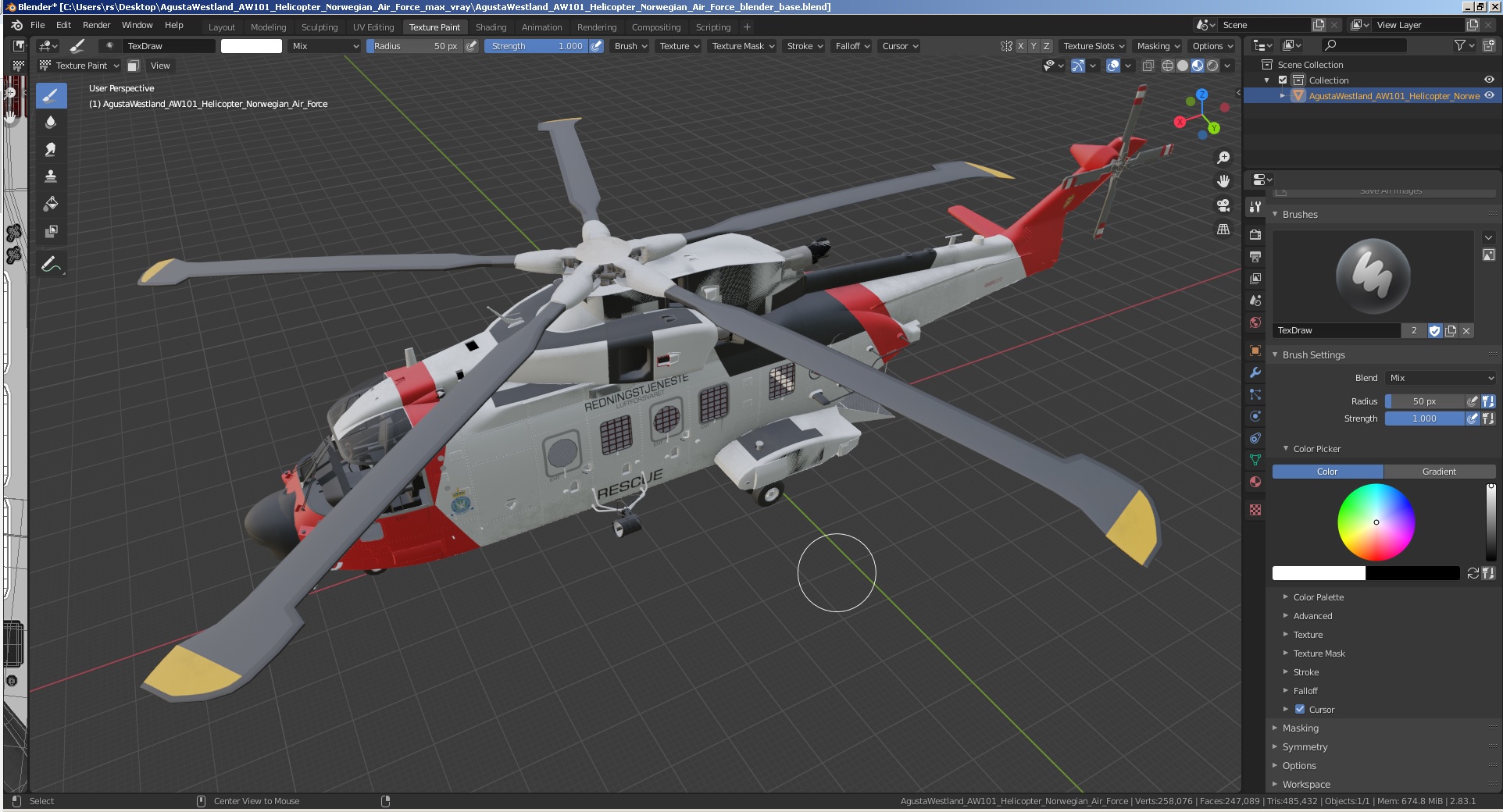1503x812 pixels.
Task: Hide AgustaWestland helicopter object eye icon
Action: 1489,95
